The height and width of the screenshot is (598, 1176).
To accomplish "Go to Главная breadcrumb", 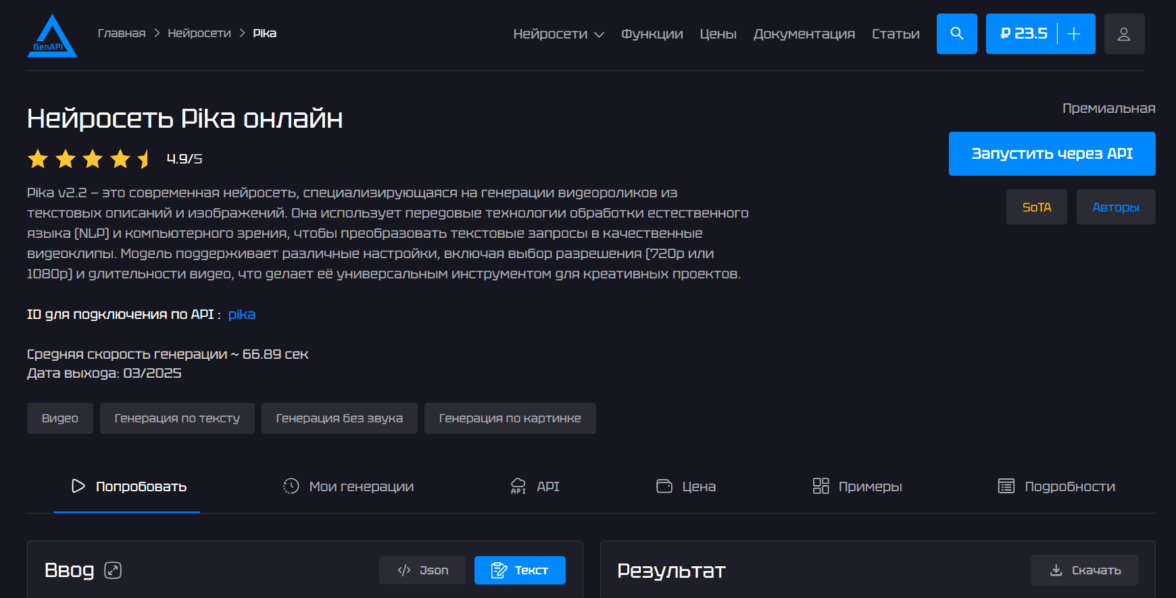I will click(x=122, y=33).
